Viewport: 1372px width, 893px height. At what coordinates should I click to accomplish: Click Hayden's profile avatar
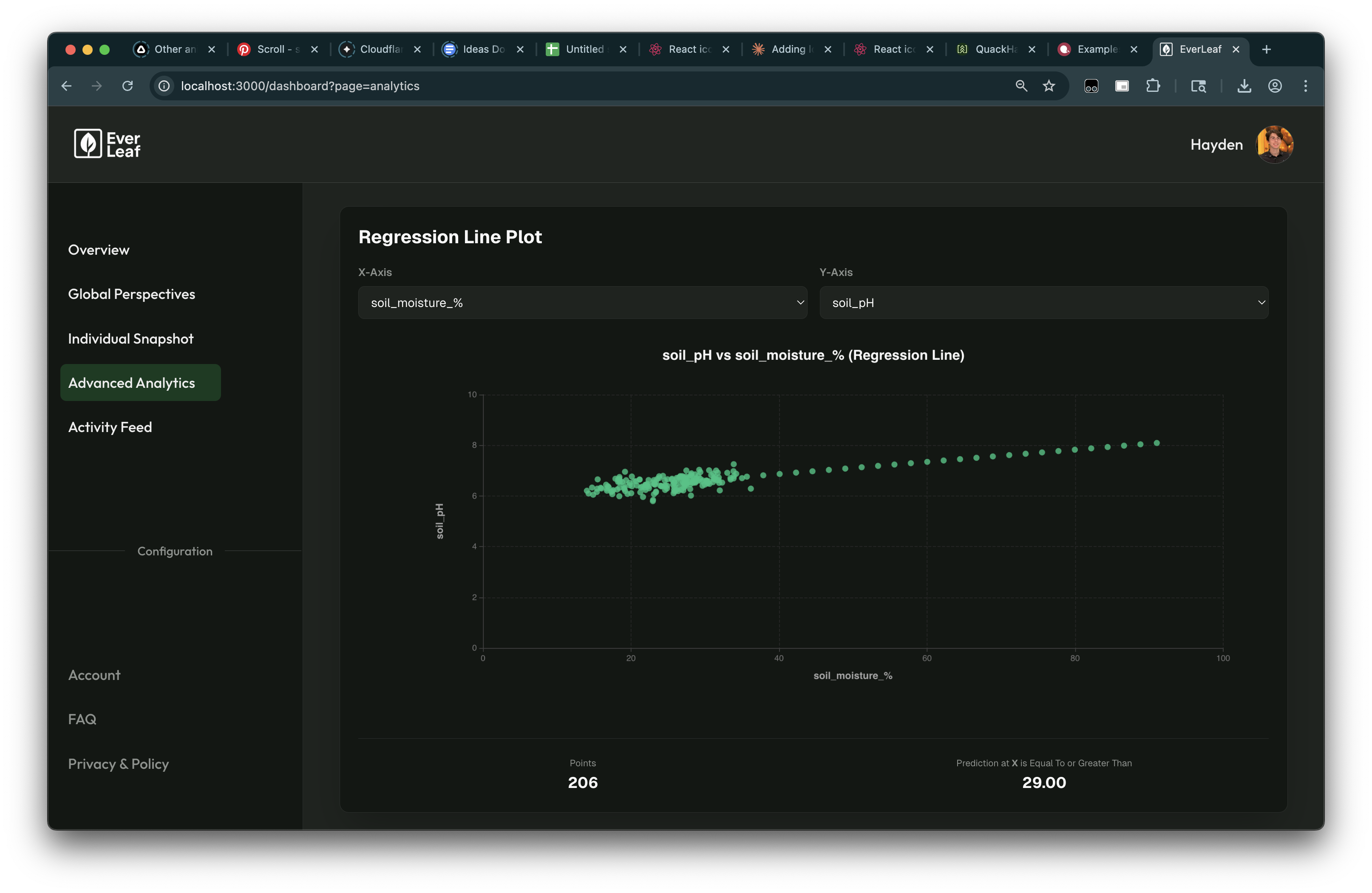pyautogui.click(x=1274, y=144)
